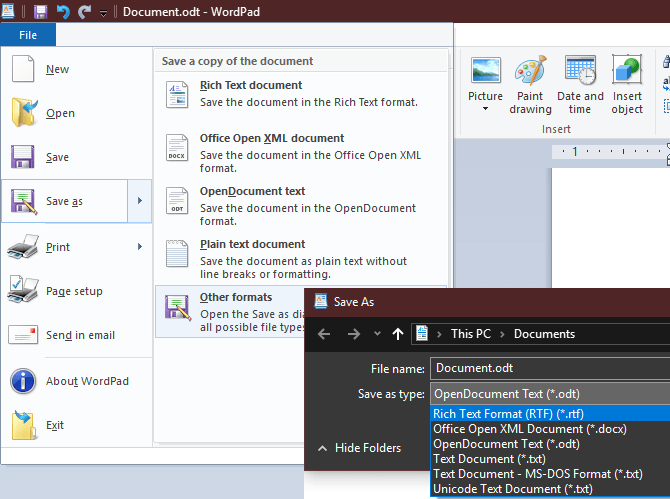Click the Exit folder icon
Screen dimensions: 670x499
point(24,425)
